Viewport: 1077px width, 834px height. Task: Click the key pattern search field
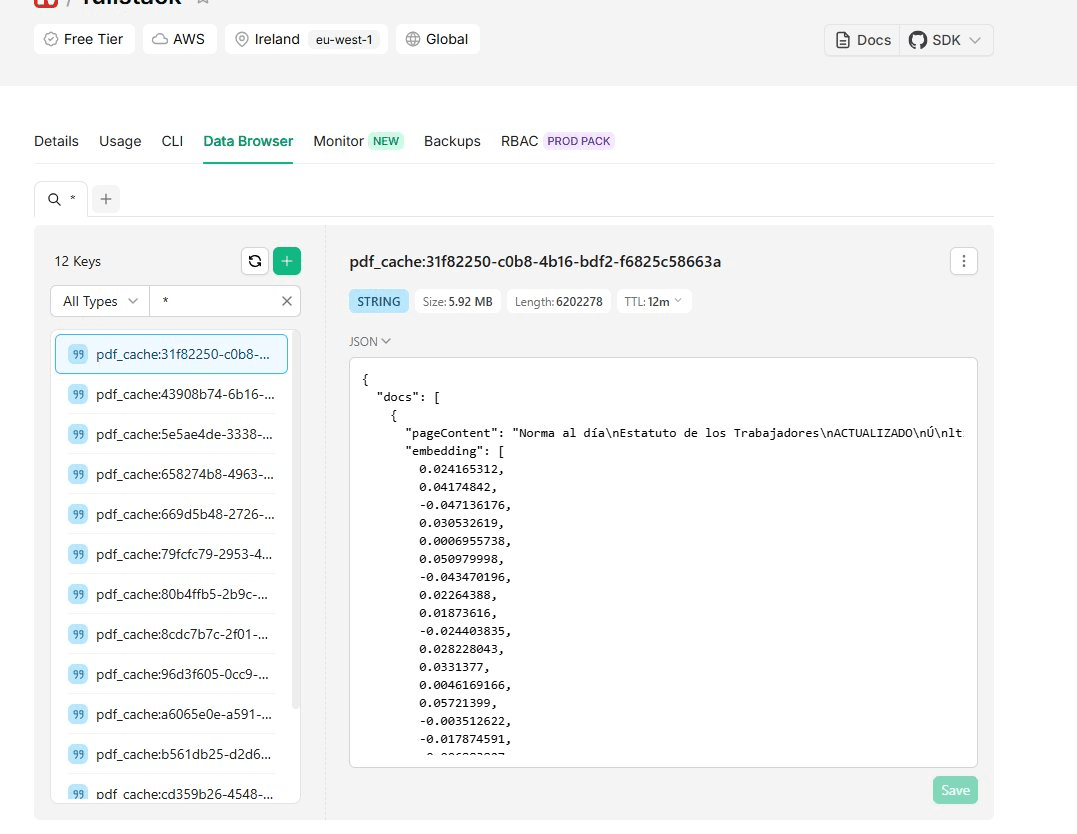pyautogui.click(x=212, y=301)
